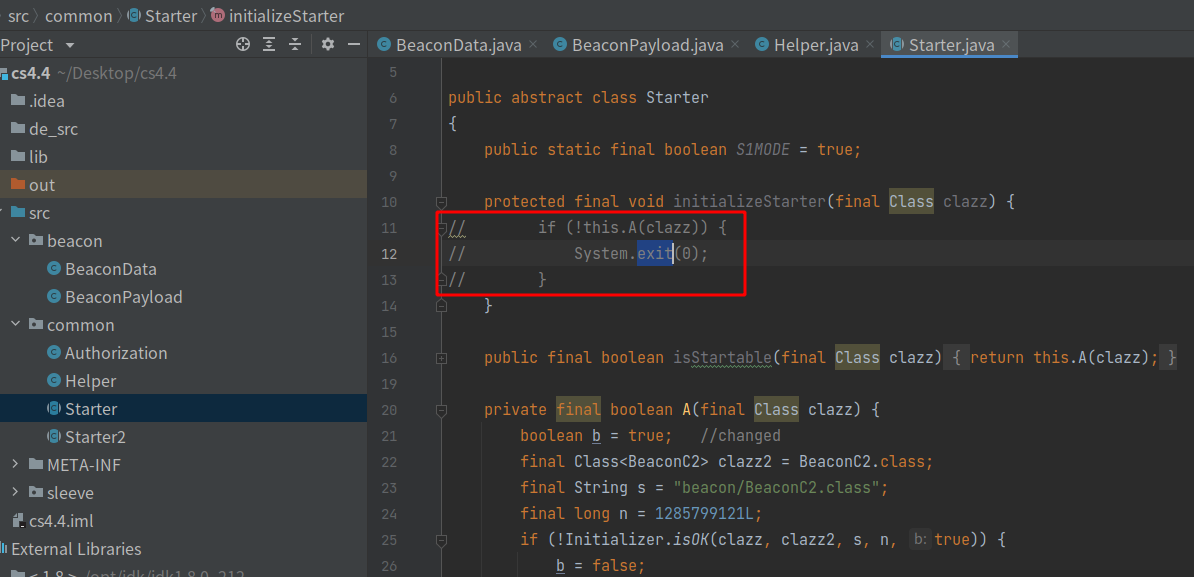
Task: Switch to BeaconPayload.java tab
Action: pyautogui.click(x=647, y=45)
